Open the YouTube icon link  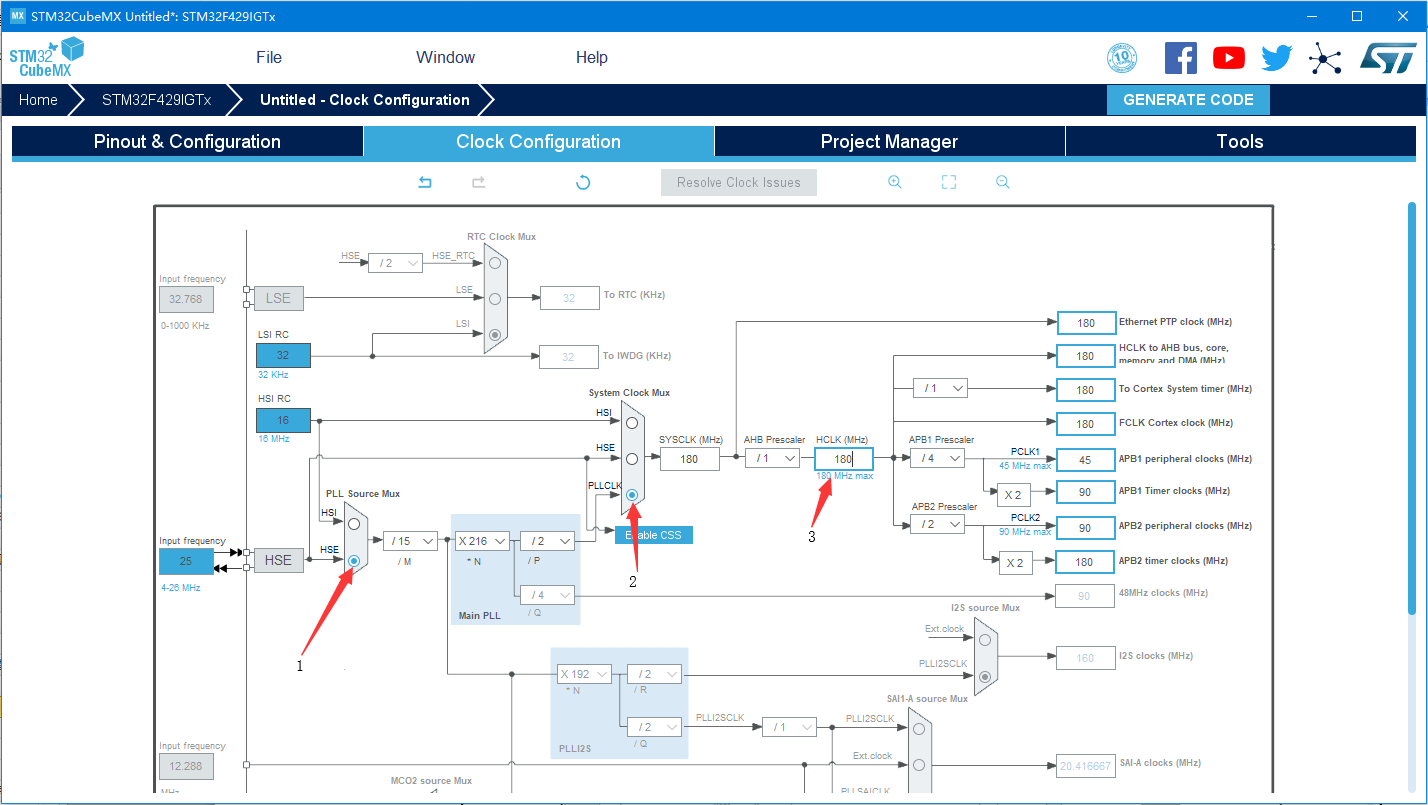[x=1229, y=58]
